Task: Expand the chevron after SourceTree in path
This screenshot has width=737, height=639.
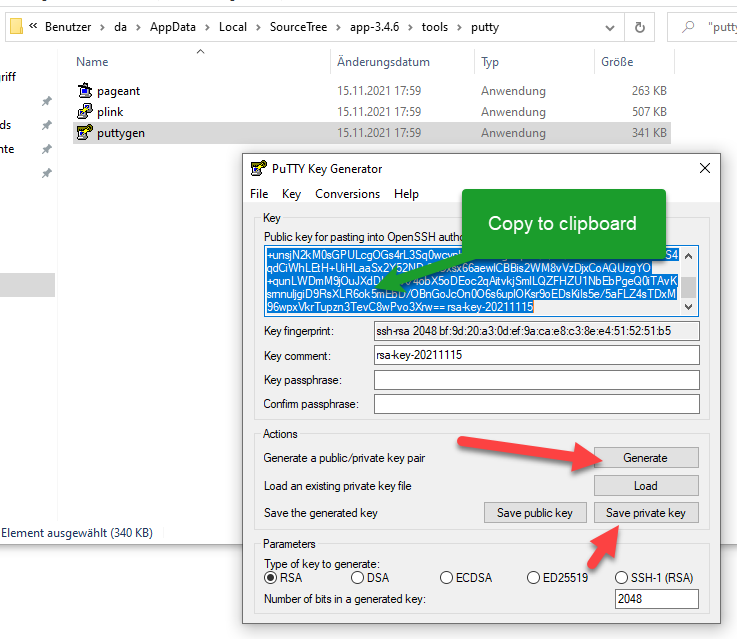Action: click(x=338, y=27)
